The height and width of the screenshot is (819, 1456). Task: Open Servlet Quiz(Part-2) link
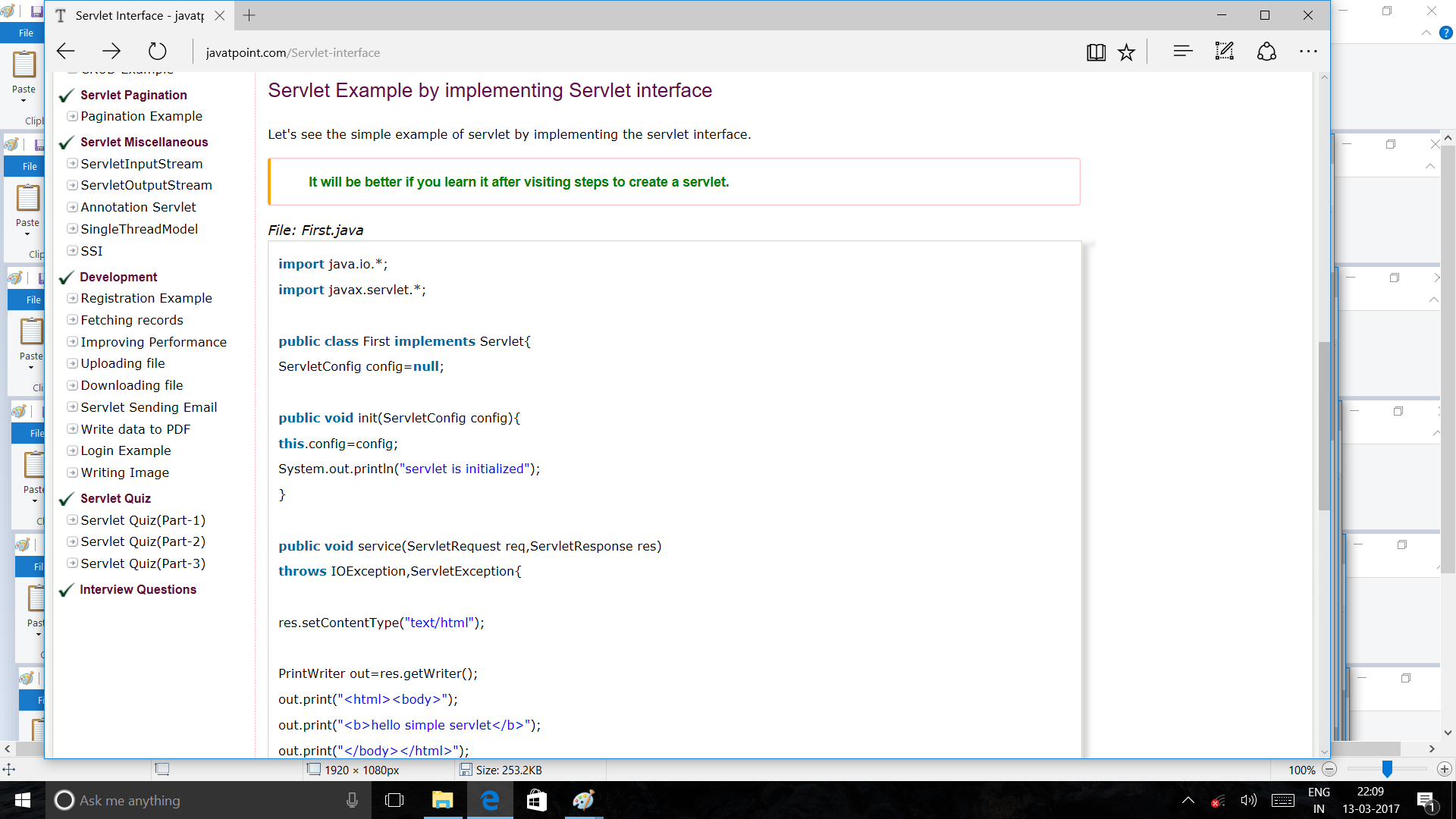143,541
